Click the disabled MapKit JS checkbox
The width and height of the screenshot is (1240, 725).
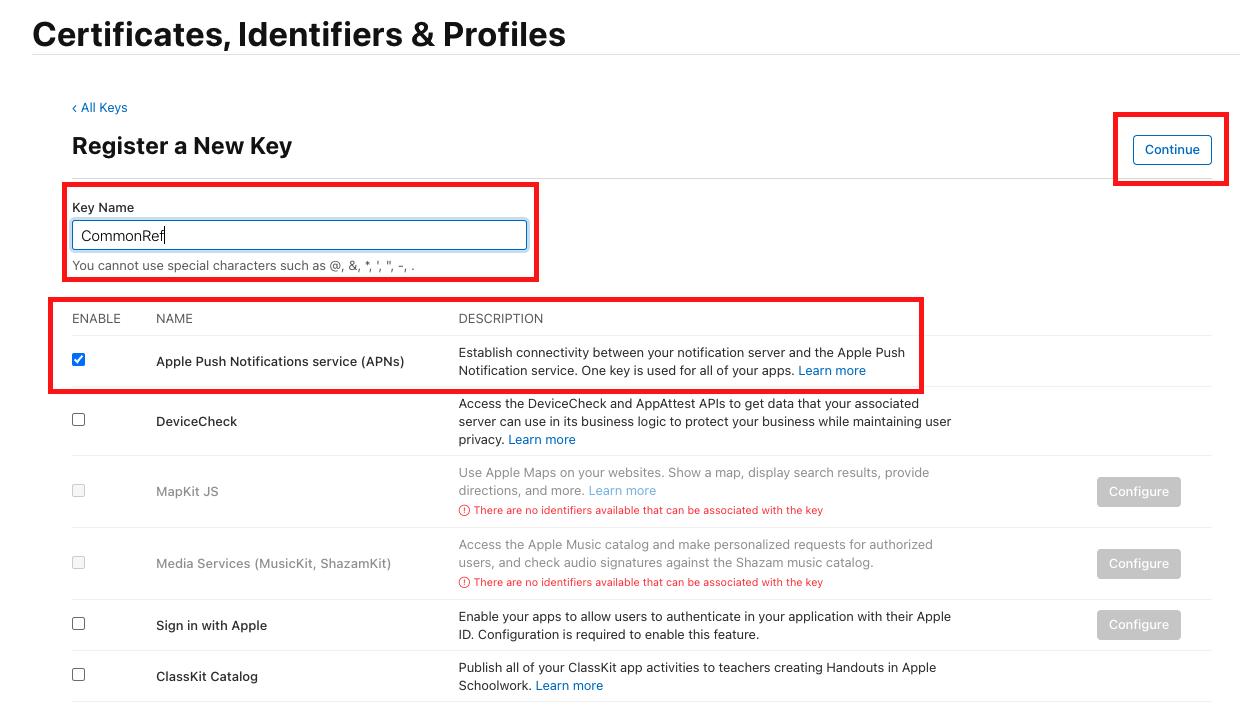tap(79, 491)
